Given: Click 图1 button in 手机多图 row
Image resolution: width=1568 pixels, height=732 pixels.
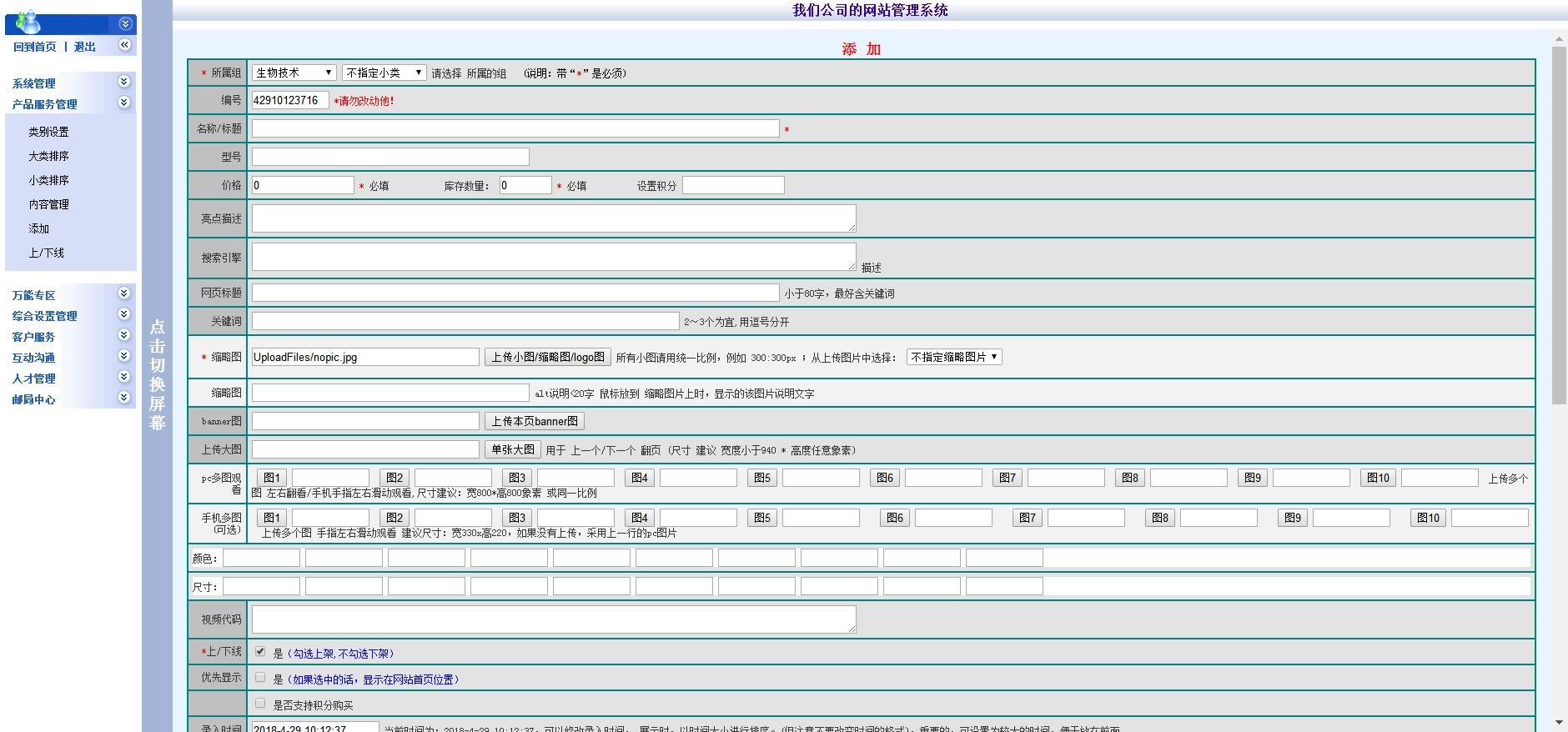Looking at the screenshot, I should click(x=272, y=518).
